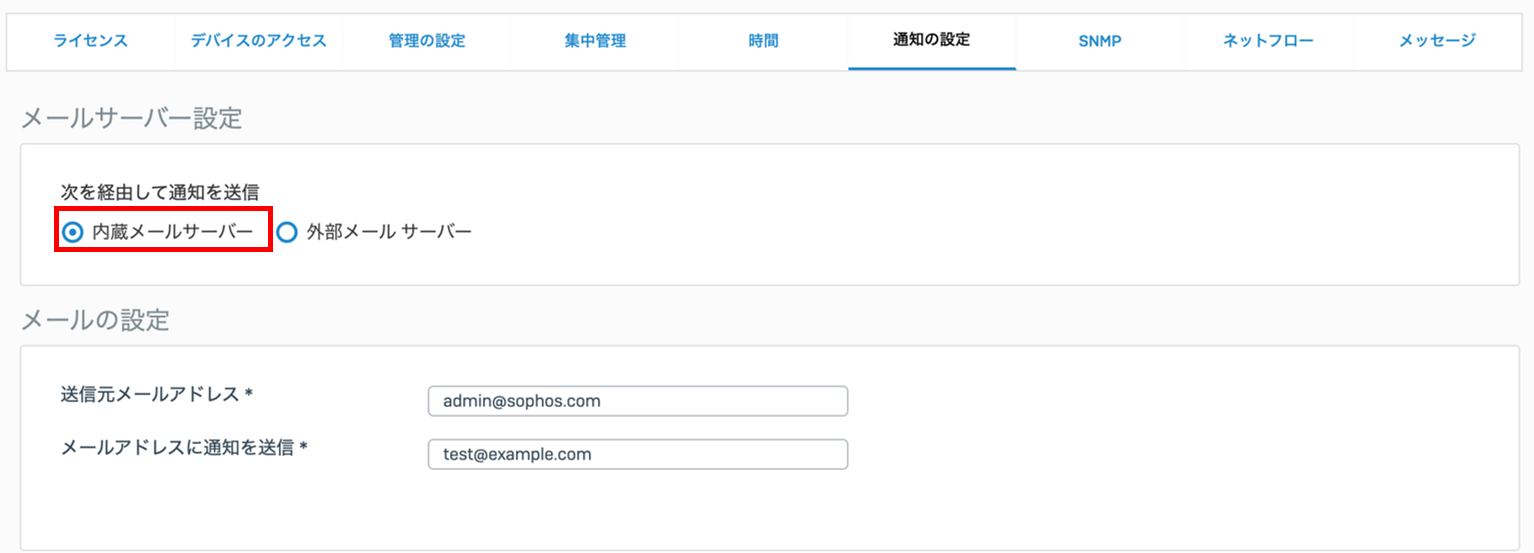Go to the メッセージ tab
Image resolution: width=1534 pixels, height=553 pixels.
(x=1437, y=41)
